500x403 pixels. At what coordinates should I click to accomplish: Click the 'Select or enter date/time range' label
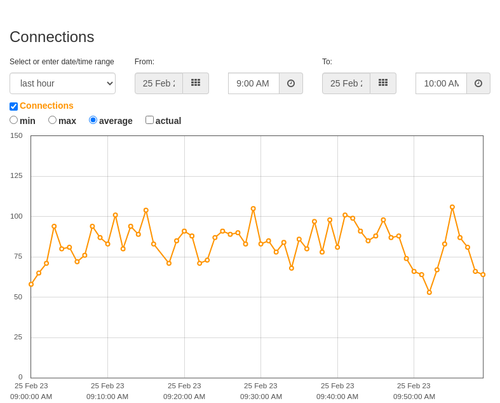click(x=62, y=62)
